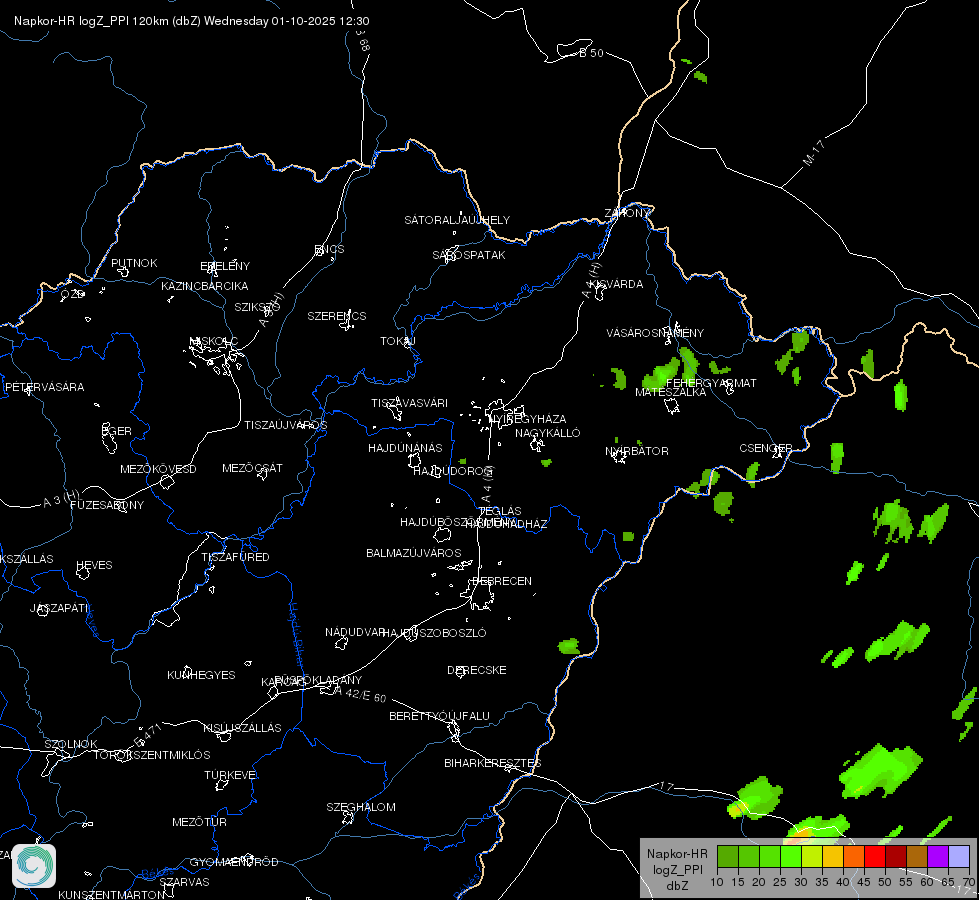Screen dimensions: 979x900
Task: Click the SÁTORALJAÚJHELY label
Action: [x=457, y=220]
